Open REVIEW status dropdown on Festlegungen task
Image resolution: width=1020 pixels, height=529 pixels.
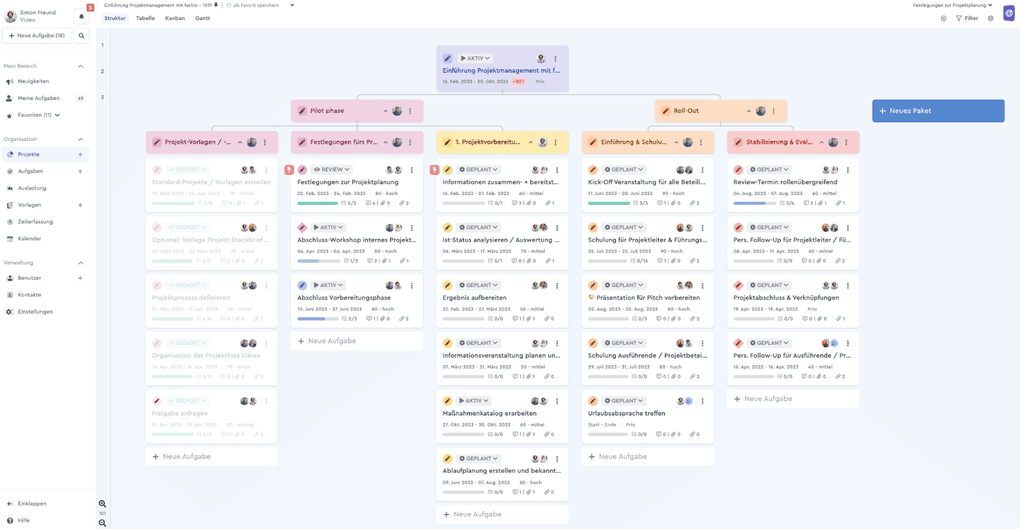[331, 170]
